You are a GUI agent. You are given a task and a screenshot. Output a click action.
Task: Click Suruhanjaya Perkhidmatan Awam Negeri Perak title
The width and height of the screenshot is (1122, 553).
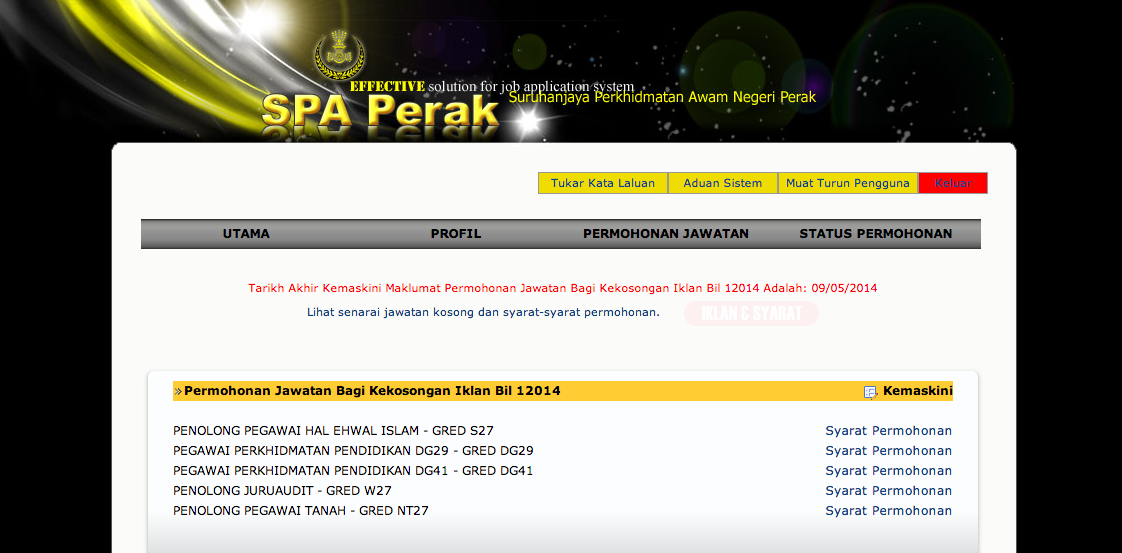point(662,97)
